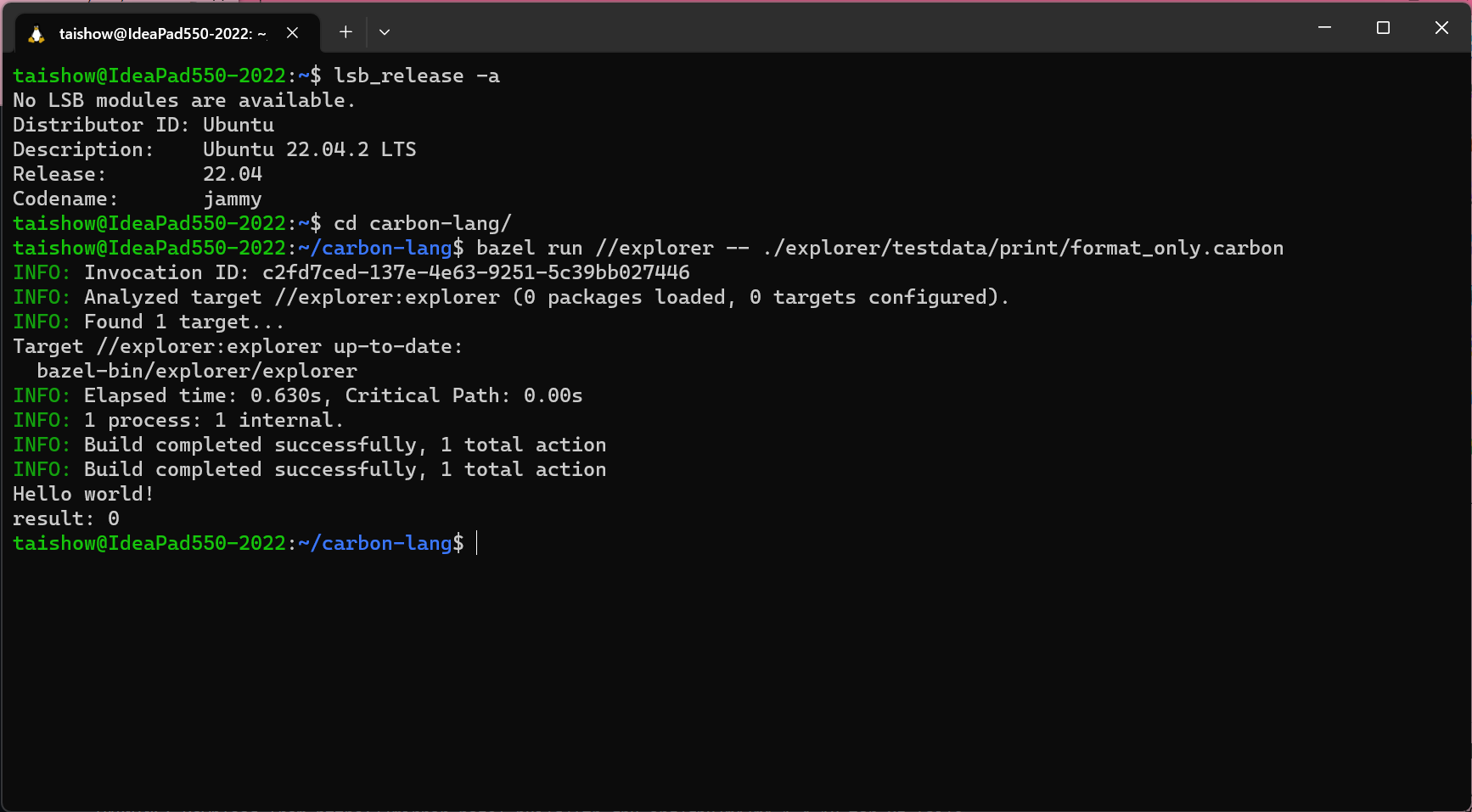This screenshot has width=1472, height=812.
Task: Click the second 'Build completed successfully' line
Action: (310, 469)
